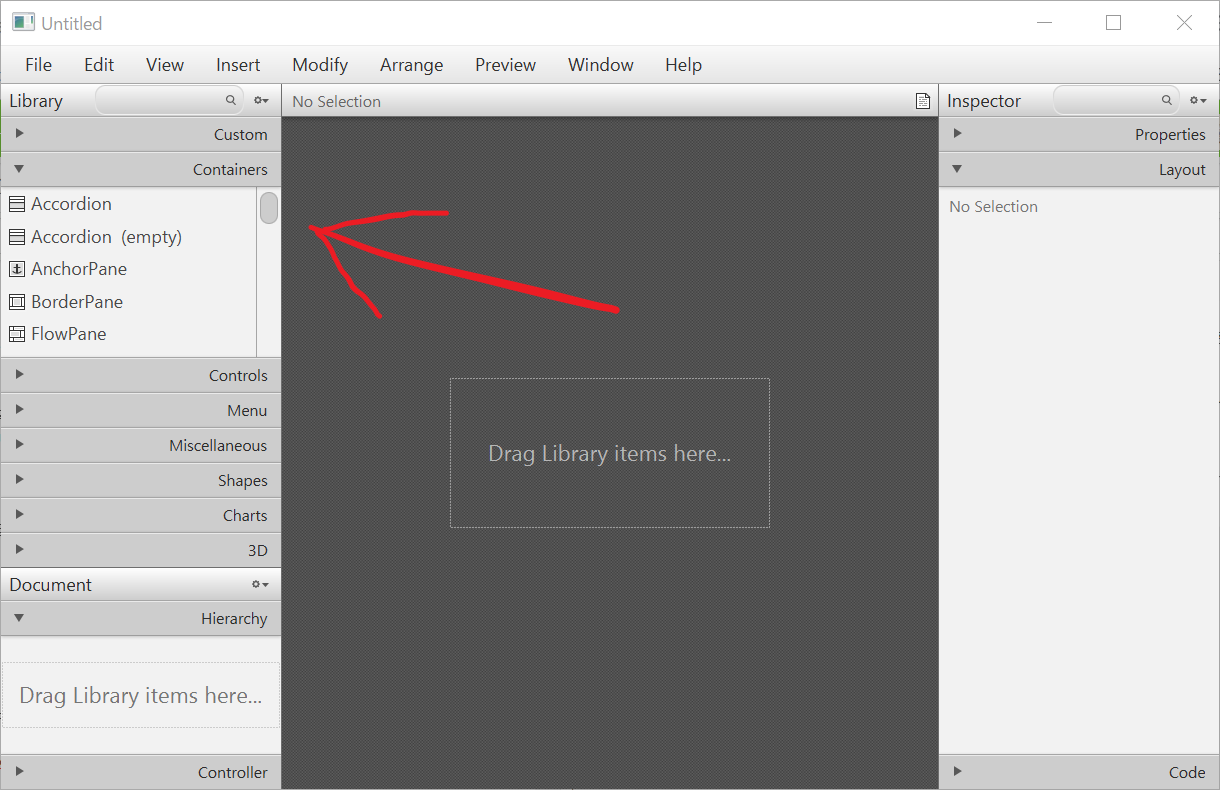Click the Inspector search magnifier icon
Image resolution: width=1220 pixels, height=790 pixels.
coord(1166,100)
